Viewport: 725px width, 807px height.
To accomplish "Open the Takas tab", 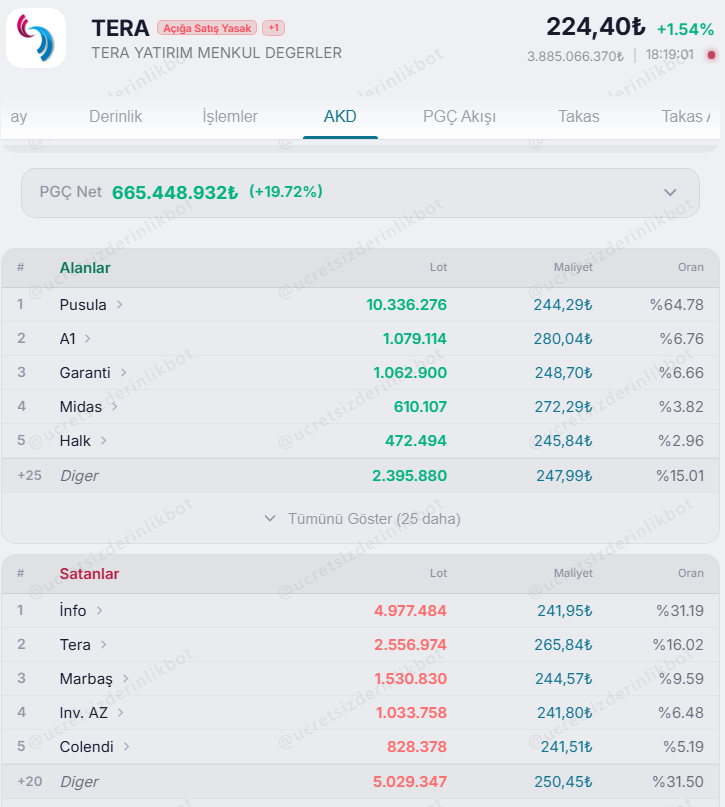I will coord(579,116).
